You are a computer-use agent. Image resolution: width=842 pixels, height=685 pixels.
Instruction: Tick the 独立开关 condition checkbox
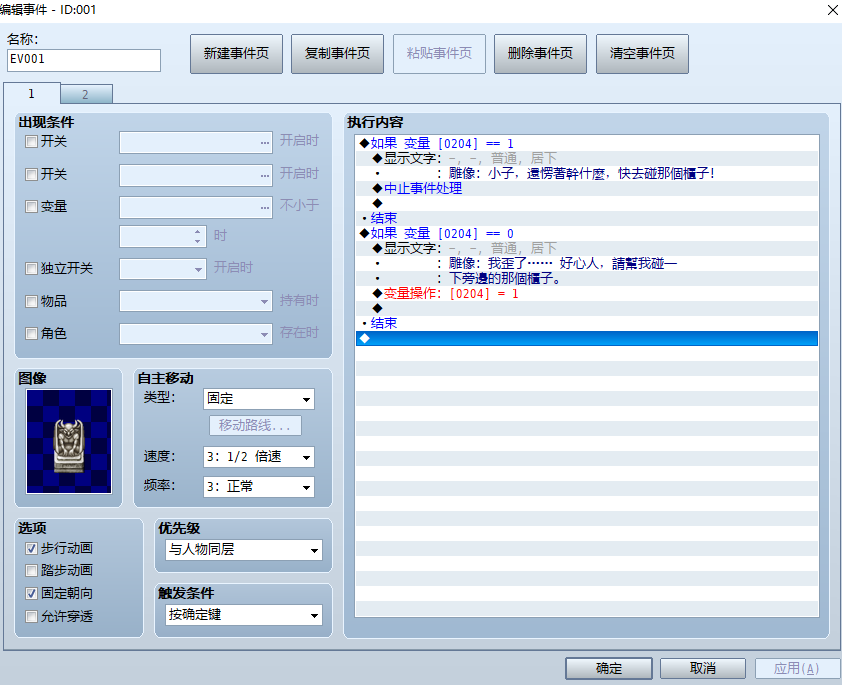point(32,268)
